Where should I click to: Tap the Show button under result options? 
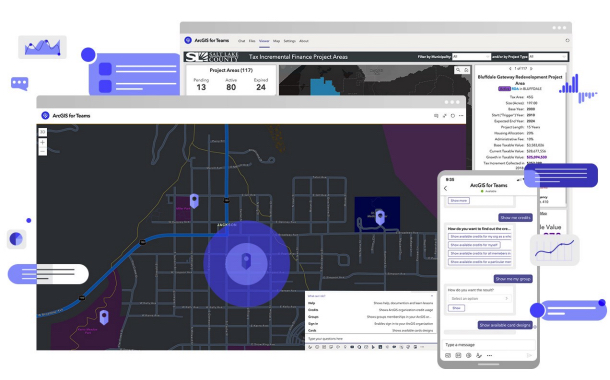[x=456, y=308]
